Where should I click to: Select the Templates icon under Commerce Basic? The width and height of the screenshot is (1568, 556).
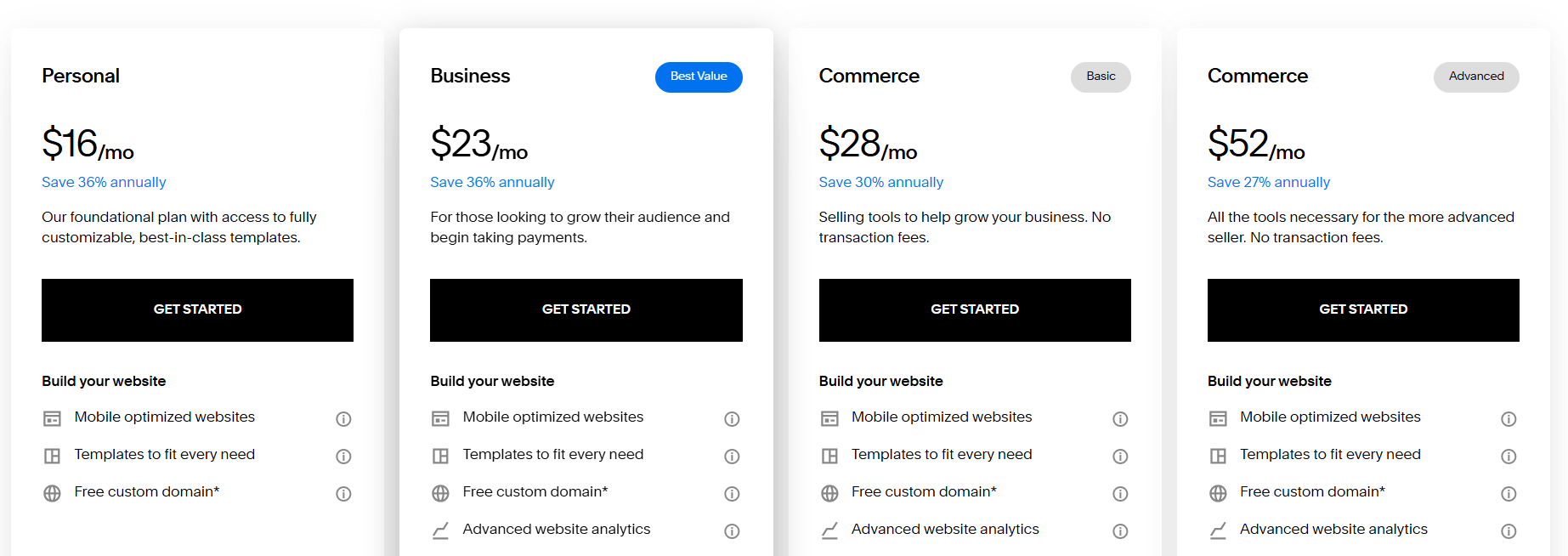tap(829, 456)
